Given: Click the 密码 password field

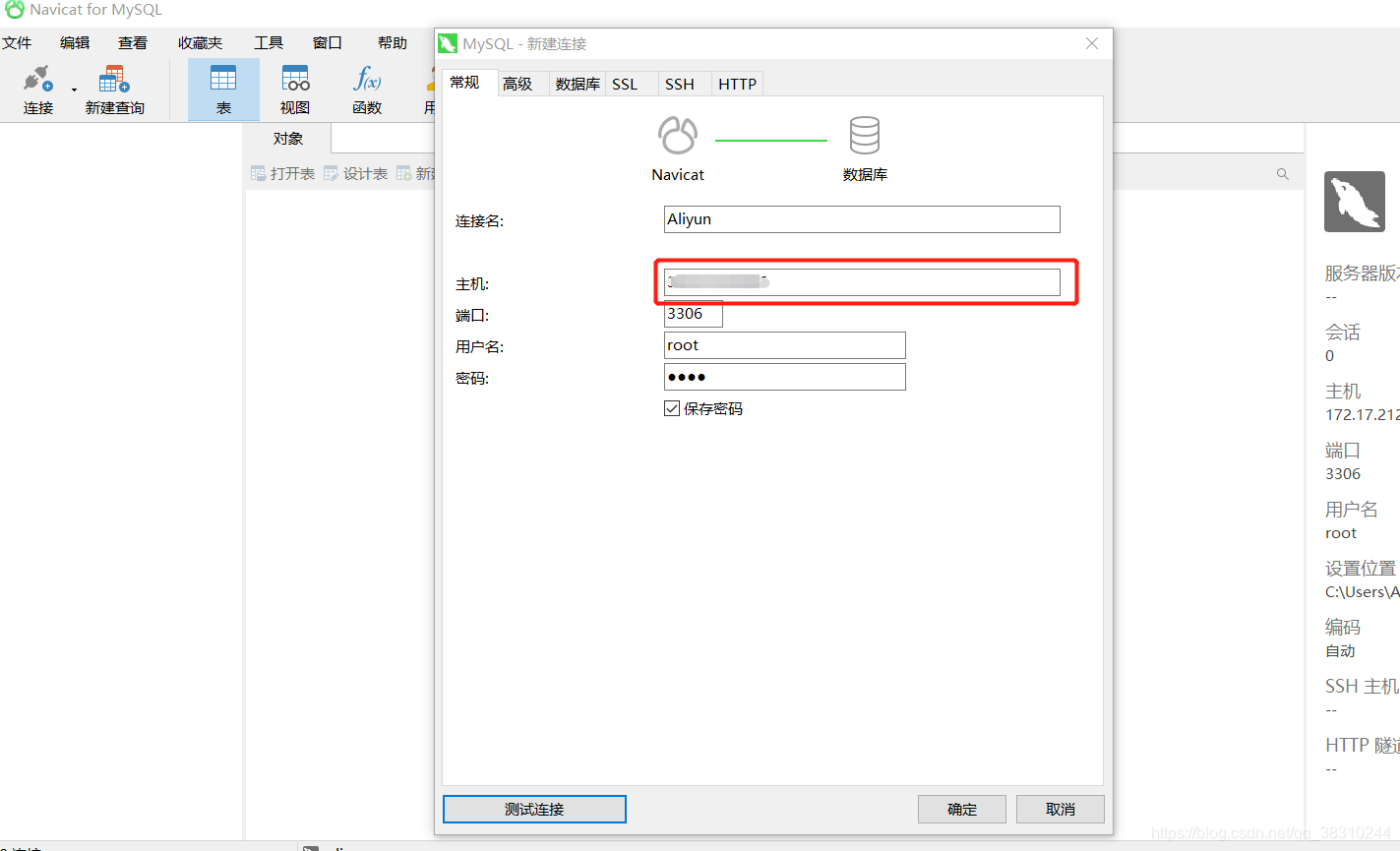Looking at the screenshot, I should (785, 377).
